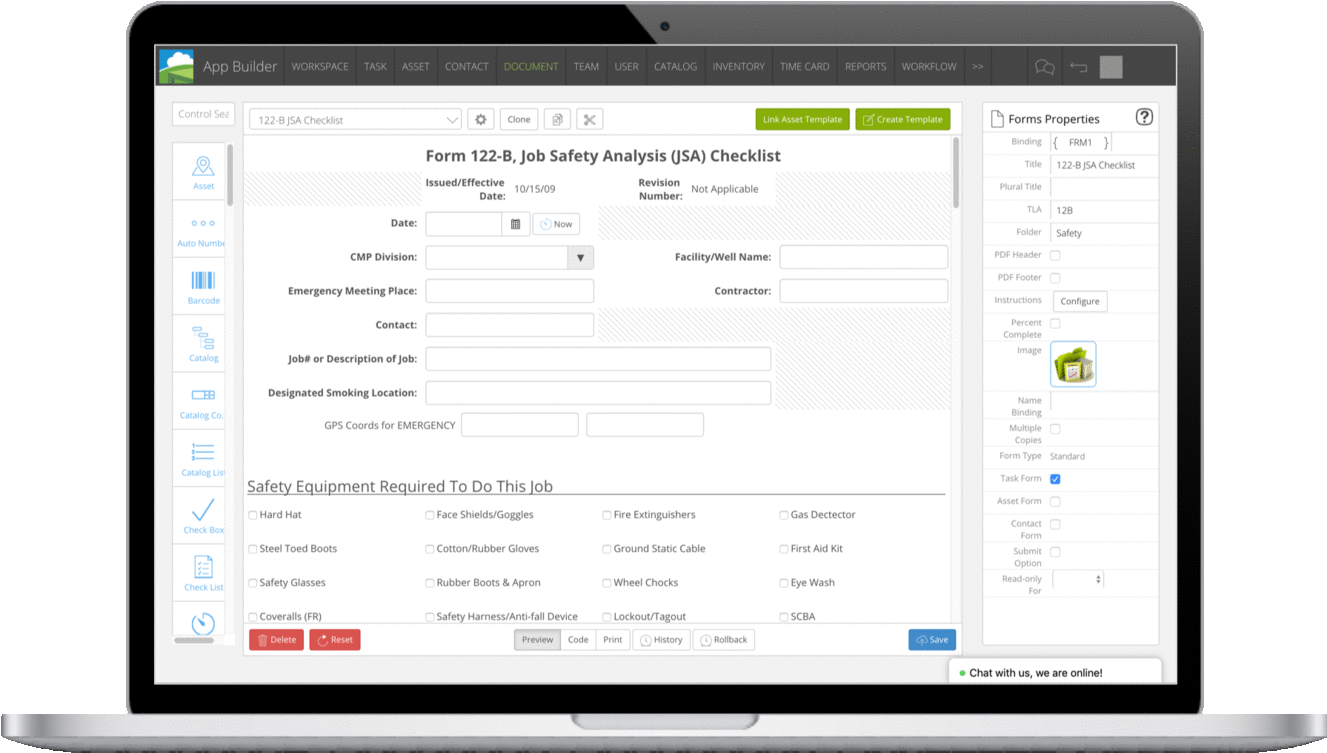
Task: Select the Asset widget in the sidebar
Action: [202, 170]
